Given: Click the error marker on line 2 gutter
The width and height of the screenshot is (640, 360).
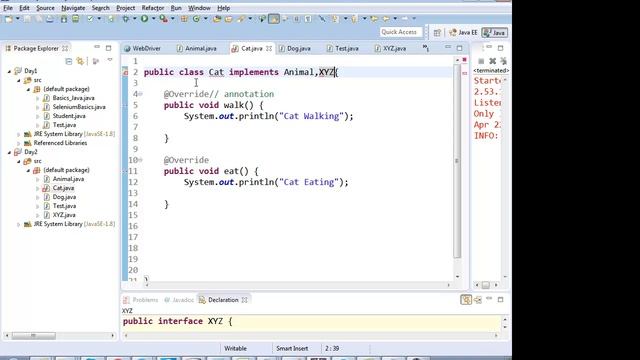Looking at the screenshot, I should tap(125, 73).
